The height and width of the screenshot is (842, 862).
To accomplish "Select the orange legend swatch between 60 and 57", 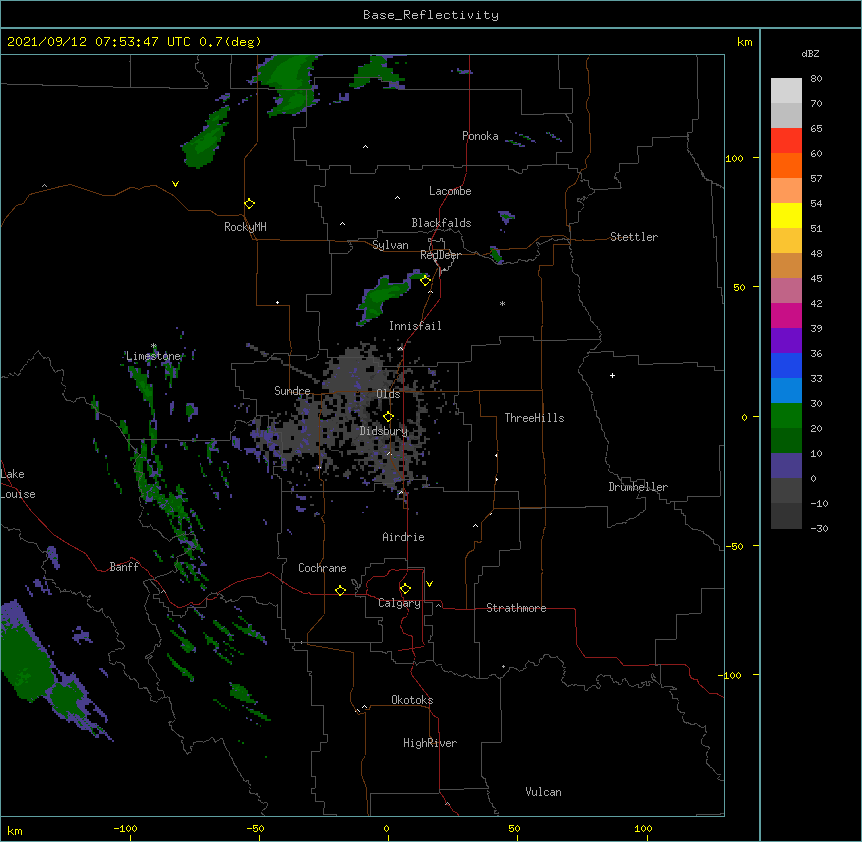I will pos(786,166).
